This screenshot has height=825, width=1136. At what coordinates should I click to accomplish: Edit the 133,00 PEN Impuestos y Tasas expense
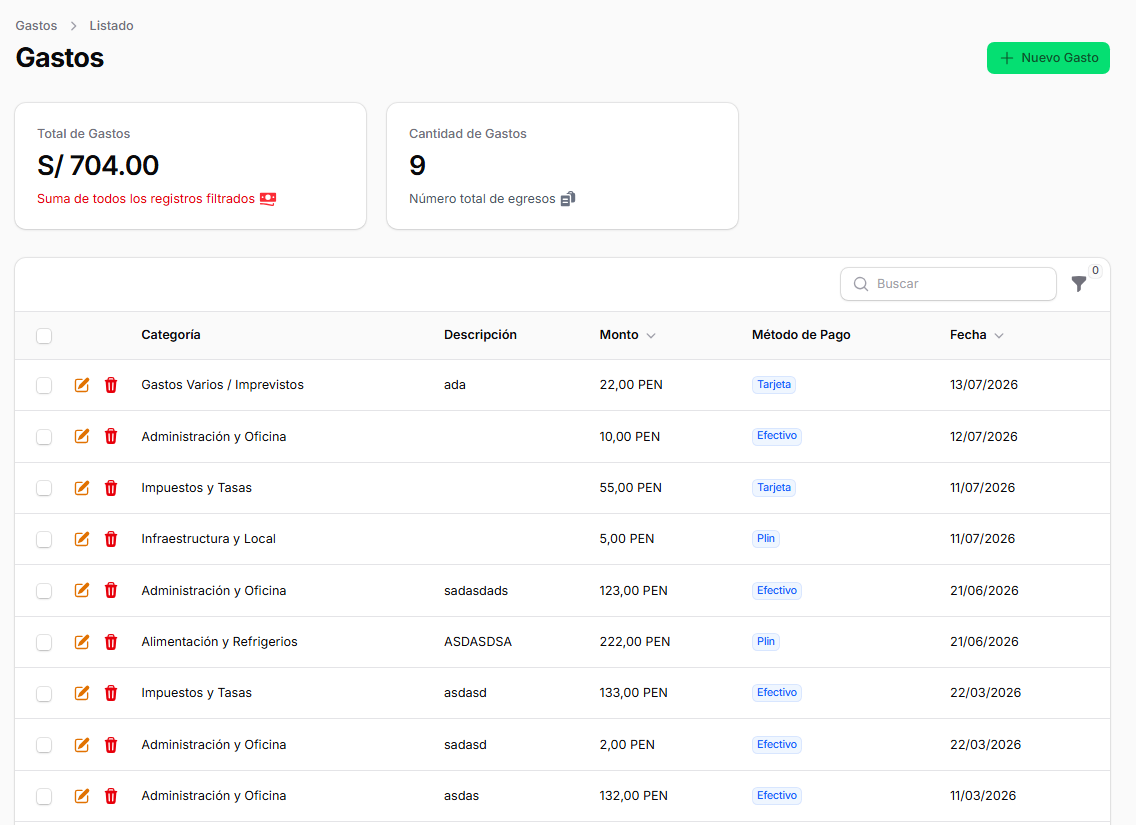point(82,693)
